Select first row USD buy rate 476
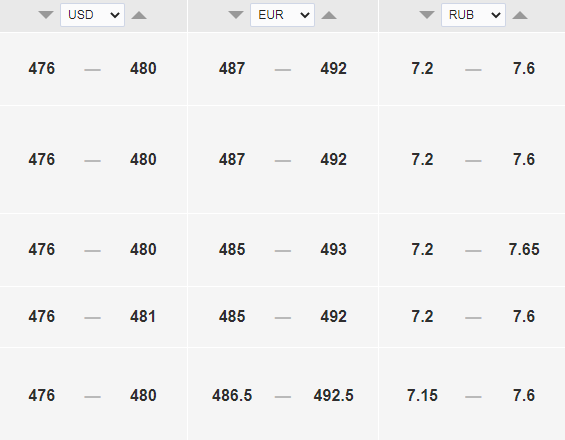The width and height of the screenshot is (565, 440). click(42, 68)
